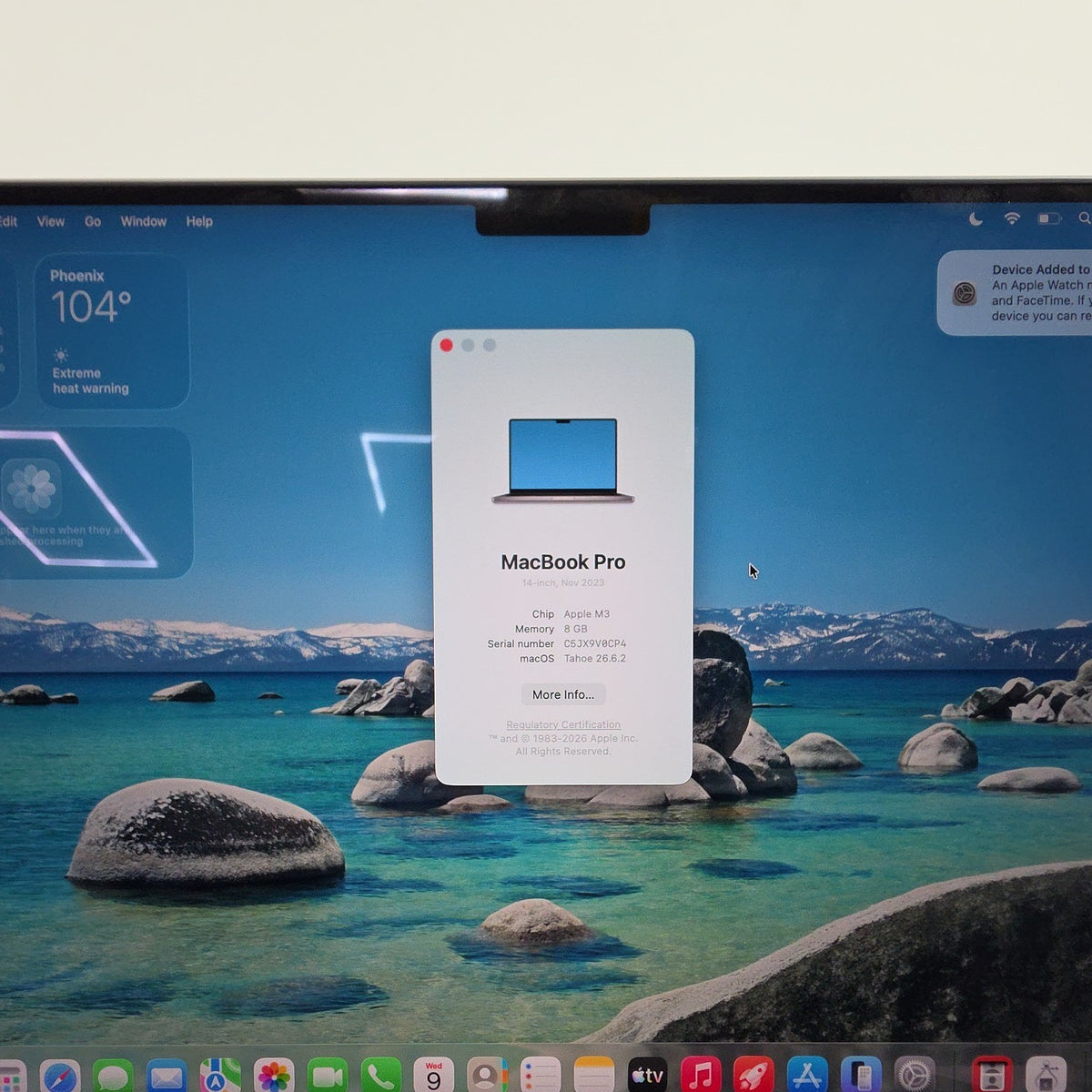Open the Regulatory Certification link

[x=563, y=725]
